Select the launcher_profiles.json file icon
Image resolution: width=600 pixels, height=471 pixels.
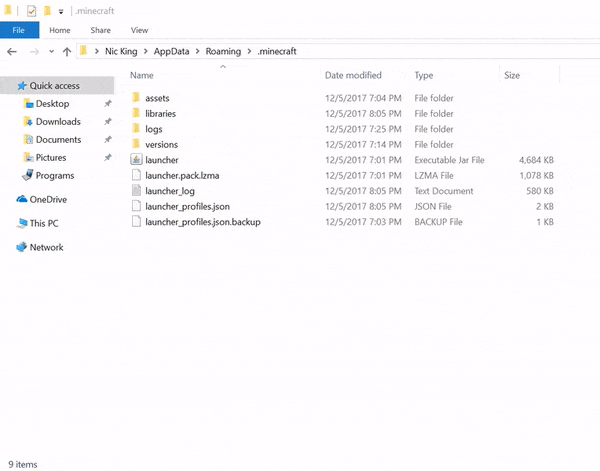point(136,206)
